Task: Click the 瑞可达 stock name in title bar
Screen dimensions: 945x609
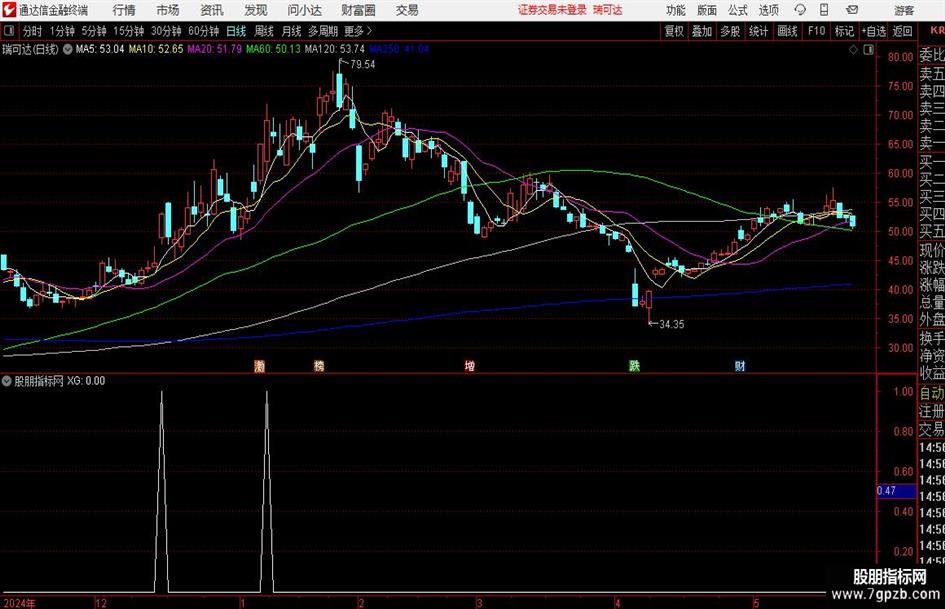Action: [x=608, y=10]
